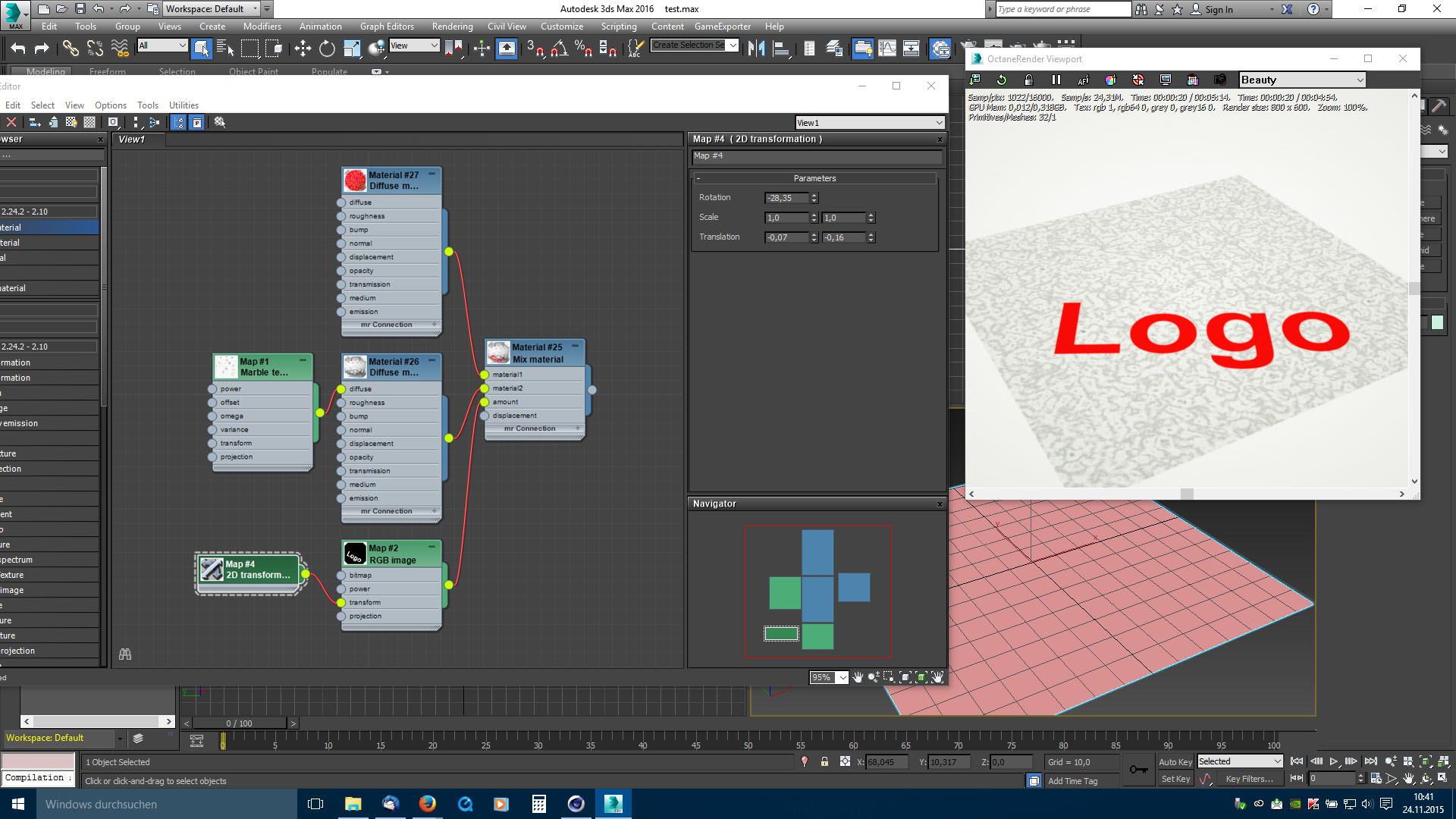Open the Utilities menu in material editor
The width and height of the screenshot is (1456, 819).
pyautogui.click(x=184, y=105)
